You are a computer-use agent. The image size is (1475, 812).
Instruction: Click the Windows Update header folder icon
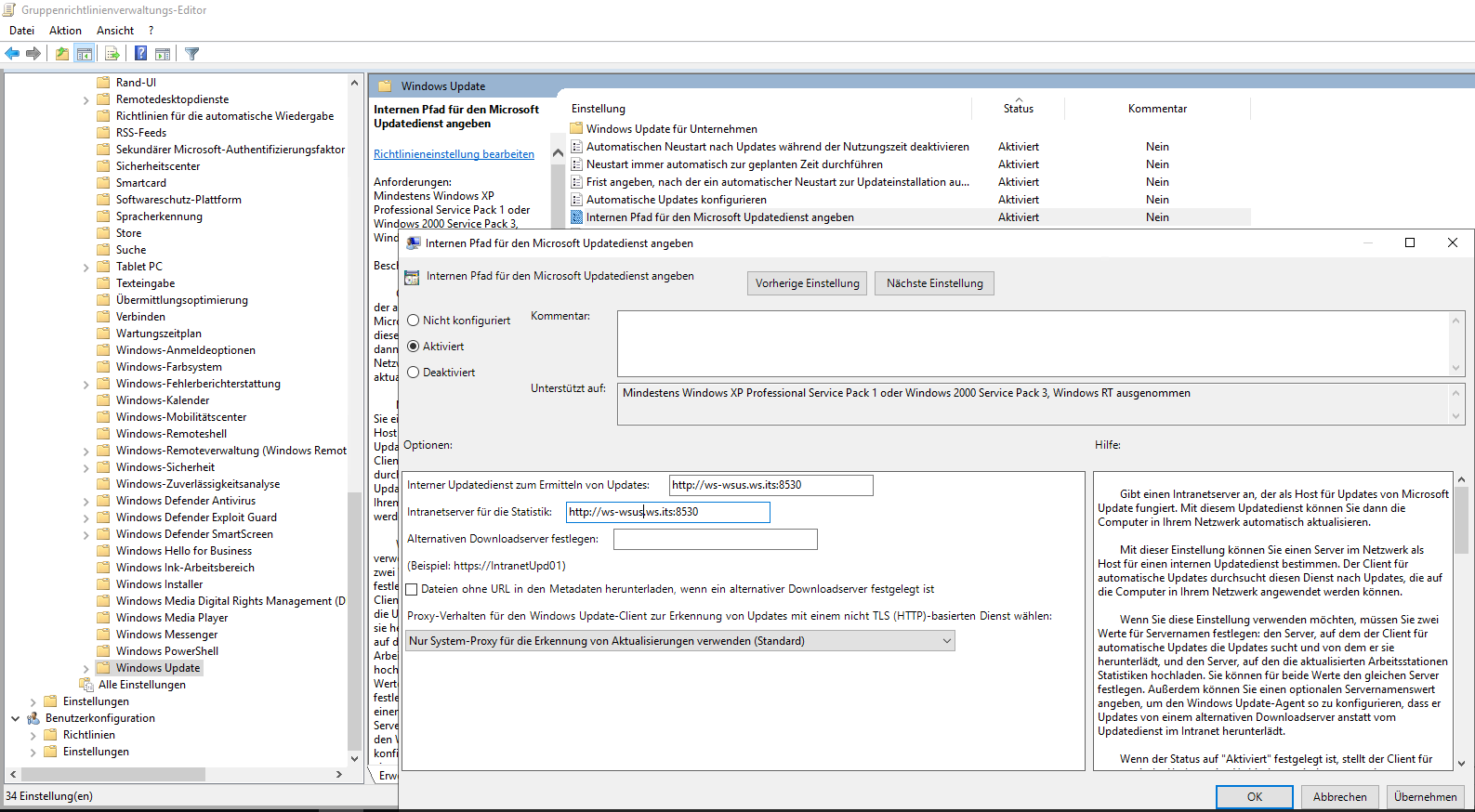385,86
